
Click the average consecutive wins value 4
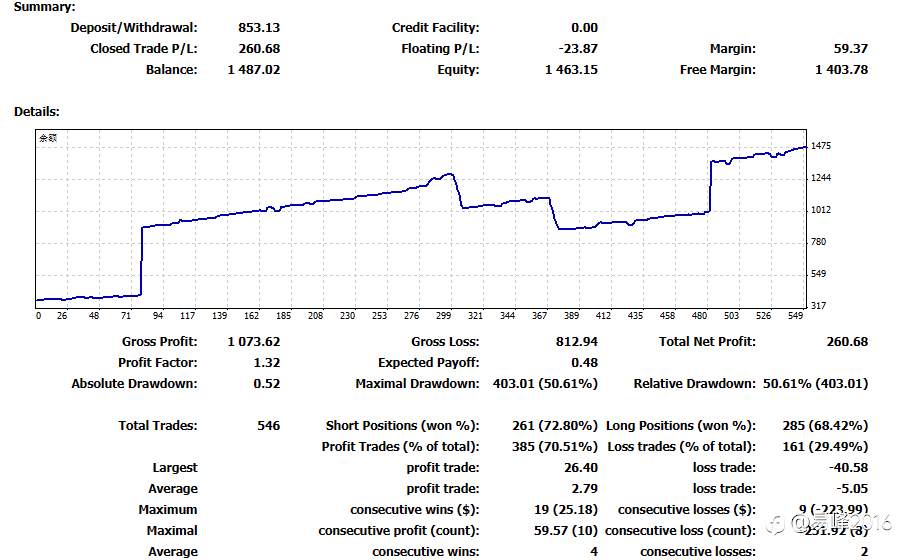point(594,552)
